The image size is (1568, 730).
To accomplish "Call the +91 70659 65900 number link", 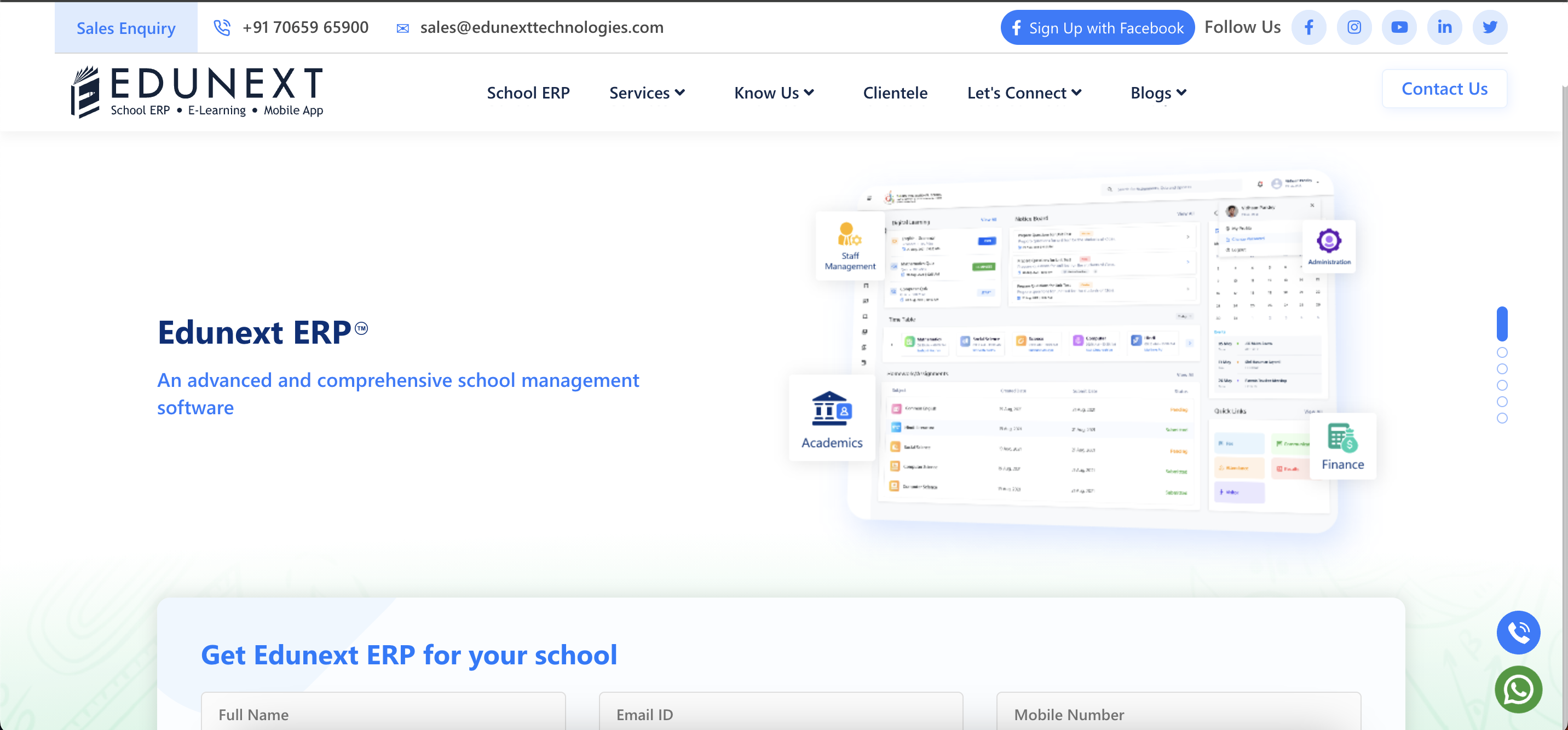I will (305, 27).
